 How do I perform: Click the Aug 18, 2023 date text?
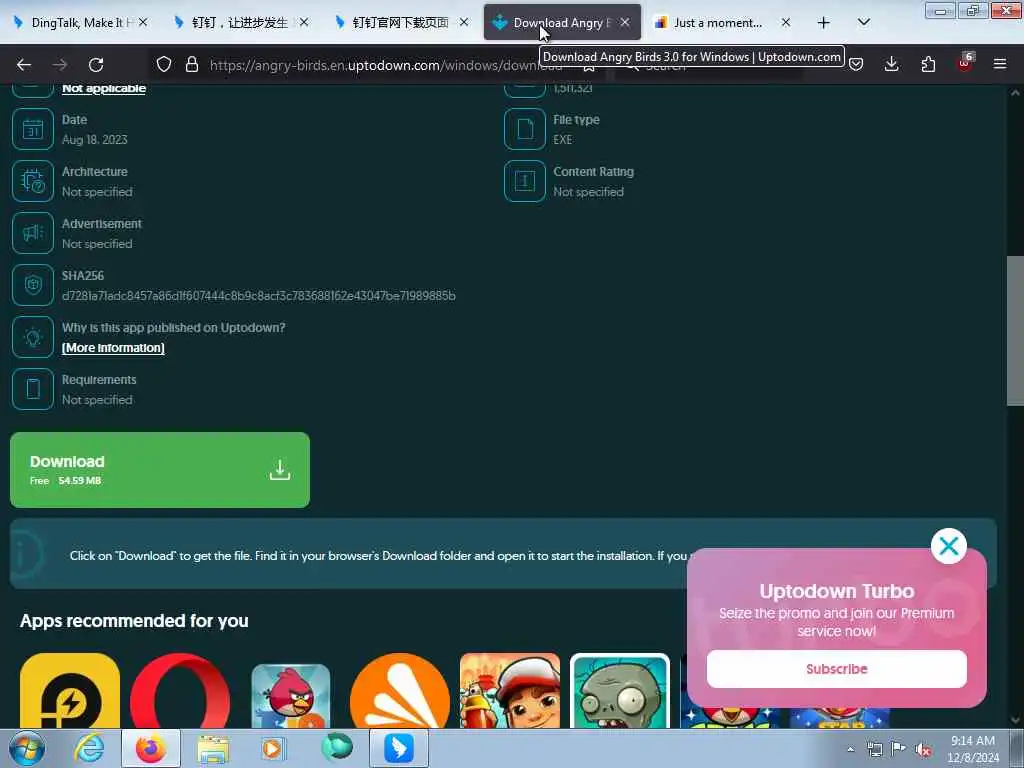(95, 140)
